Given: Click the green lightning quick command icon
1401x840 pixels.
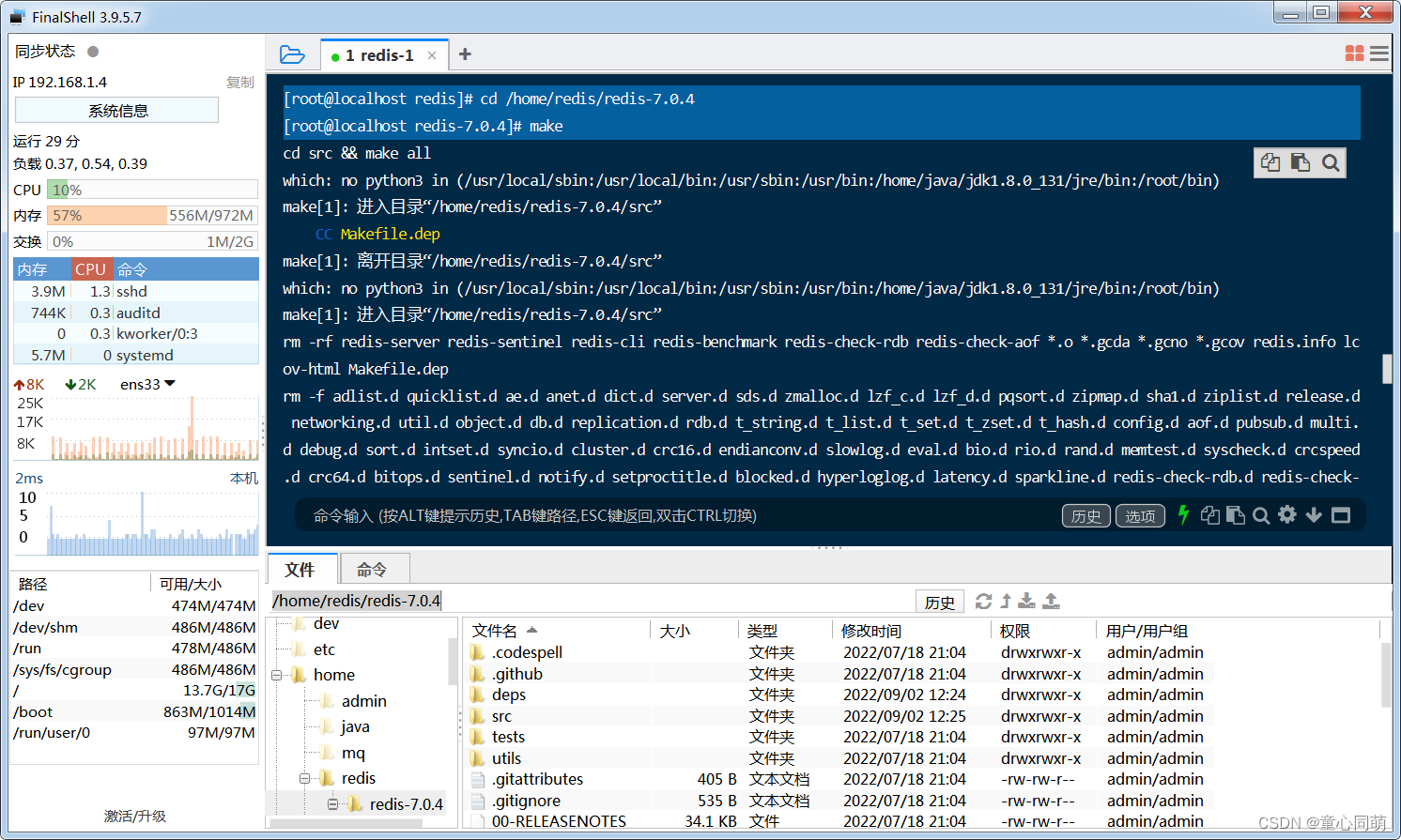Looking at the screenshot, I should [x=1183, y=514].
